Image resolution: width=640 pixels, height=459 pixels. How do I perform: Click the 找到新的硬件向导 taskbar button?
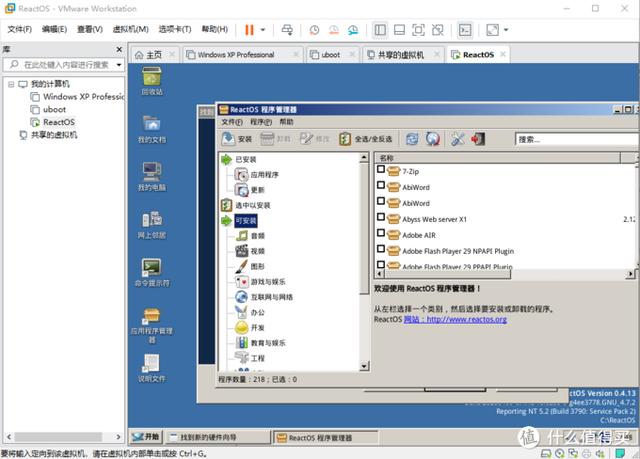[219, 437]
